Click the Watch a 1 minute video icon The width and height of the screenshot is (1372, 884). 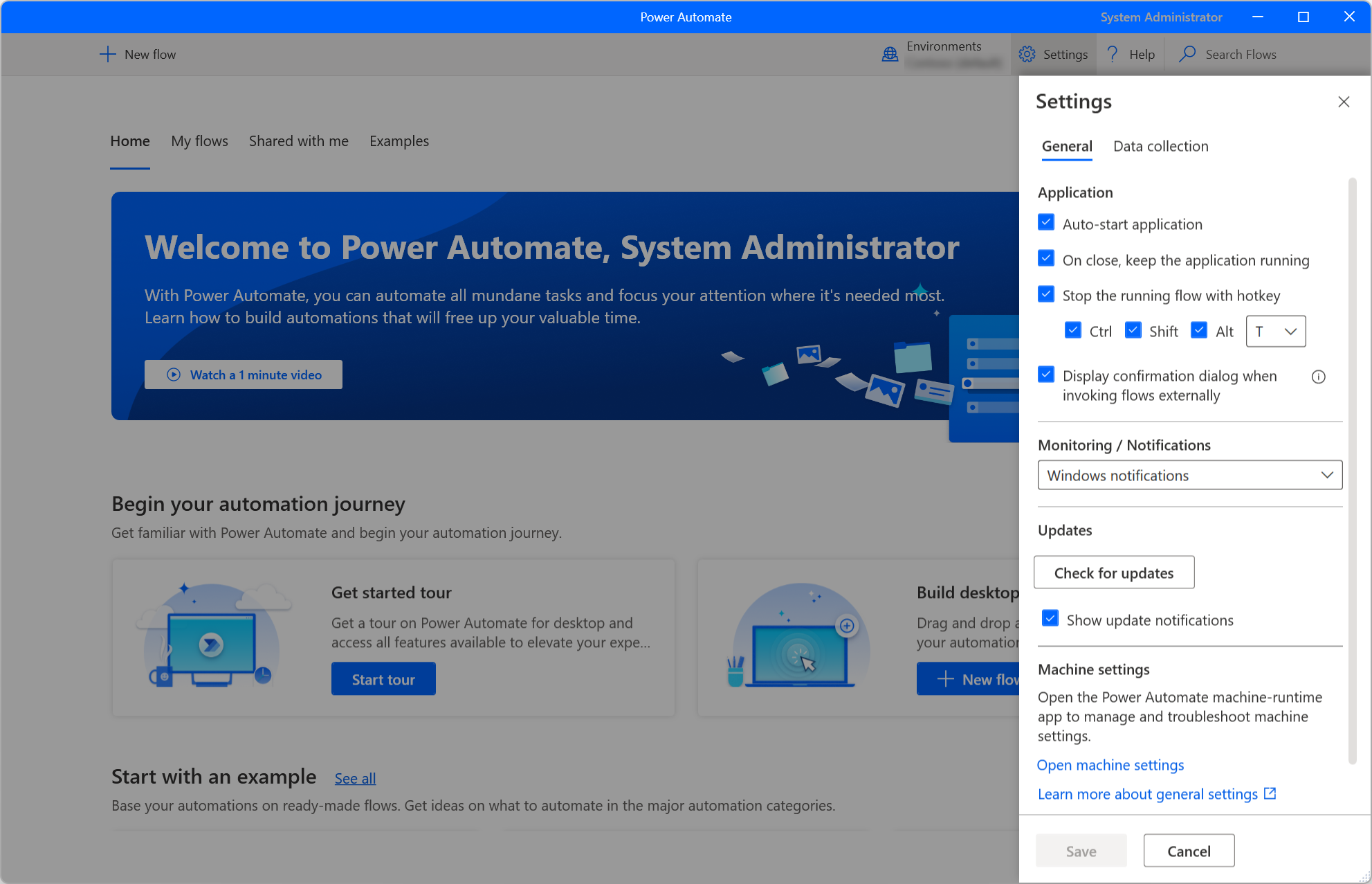tap(172, 375)
